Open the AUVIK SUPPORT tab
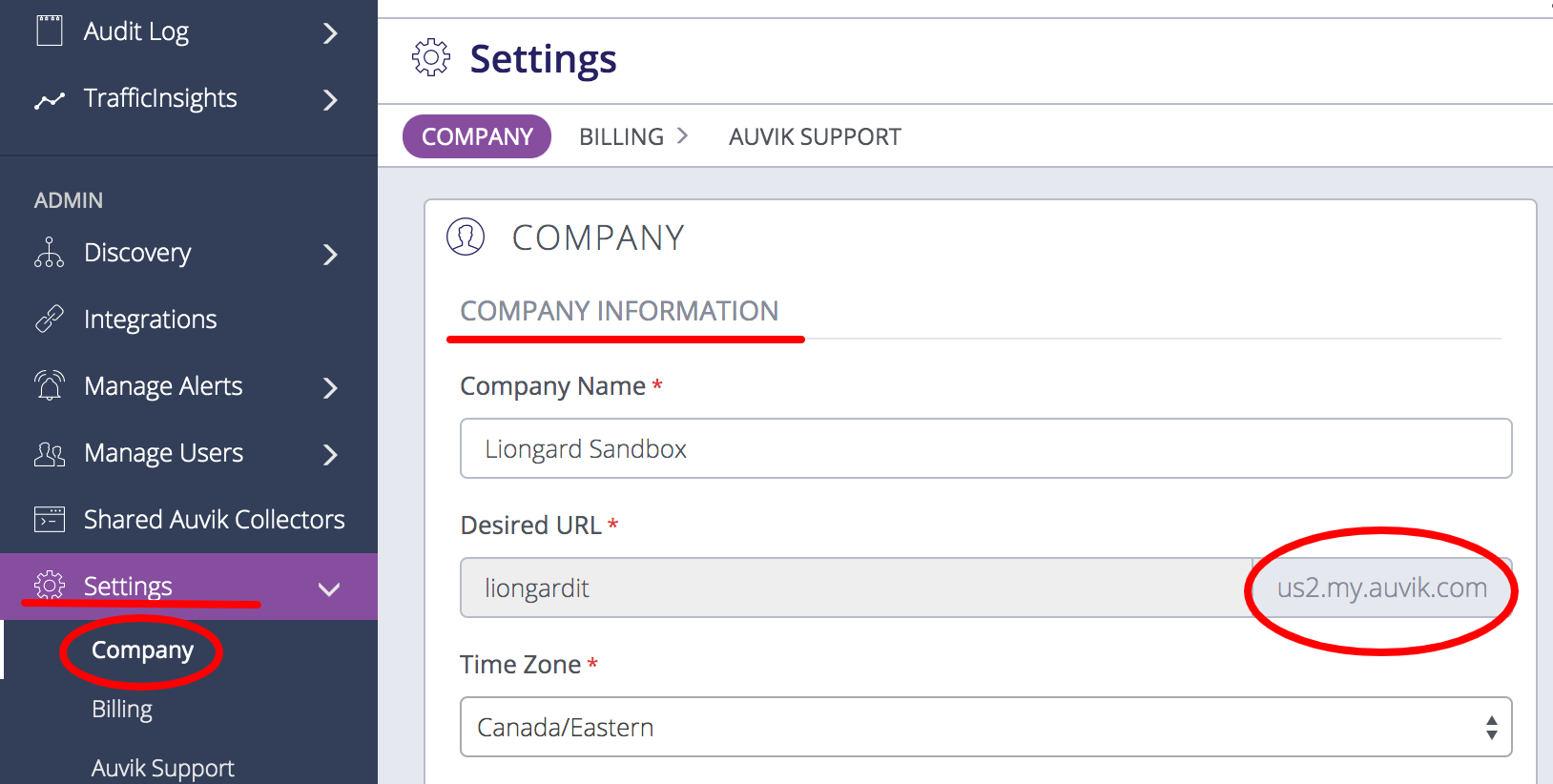 coord(815,136)
